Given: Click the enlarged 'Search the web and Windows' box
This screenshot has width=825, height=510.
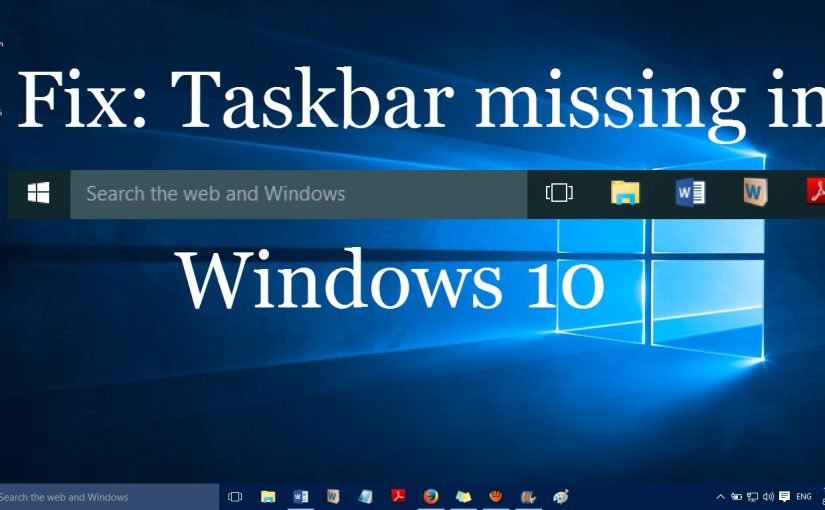Looking at the screenshot, I should [x=299, y=194].
